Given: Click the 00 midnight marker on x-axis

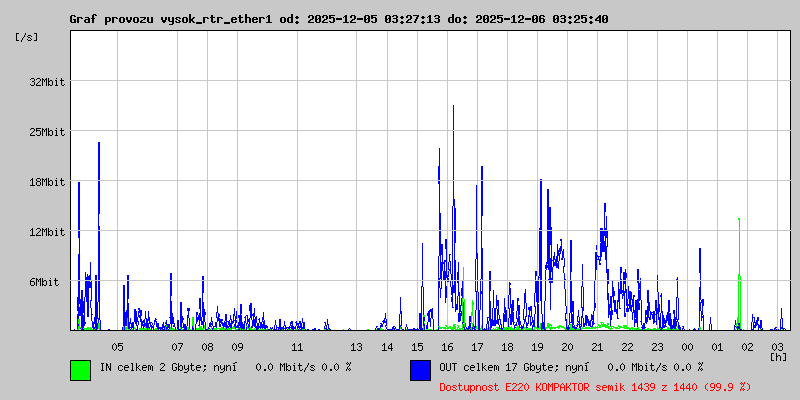Looking at the screenshot, I should pos(687,347).
